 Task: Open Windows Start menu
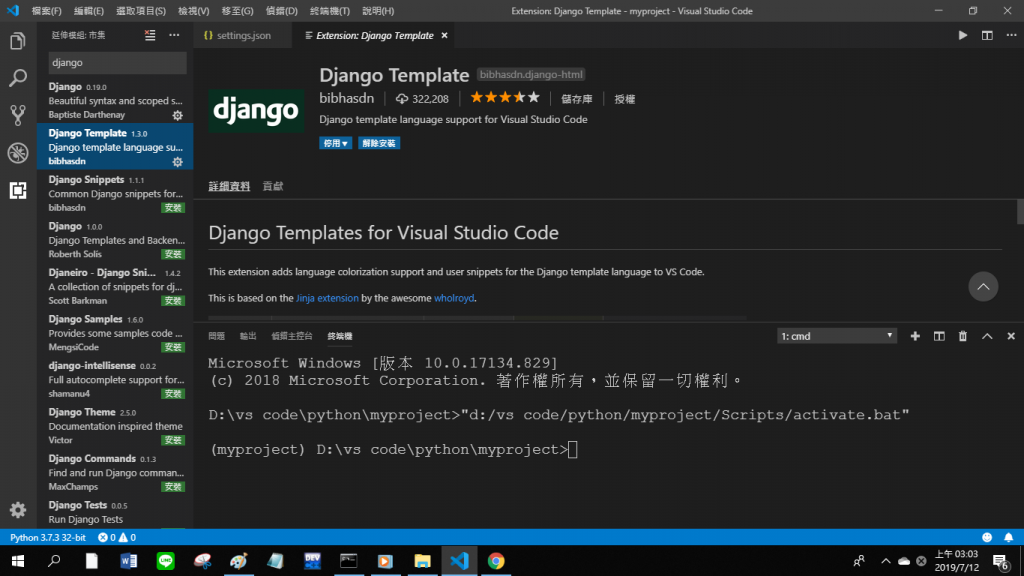point(18,561)
